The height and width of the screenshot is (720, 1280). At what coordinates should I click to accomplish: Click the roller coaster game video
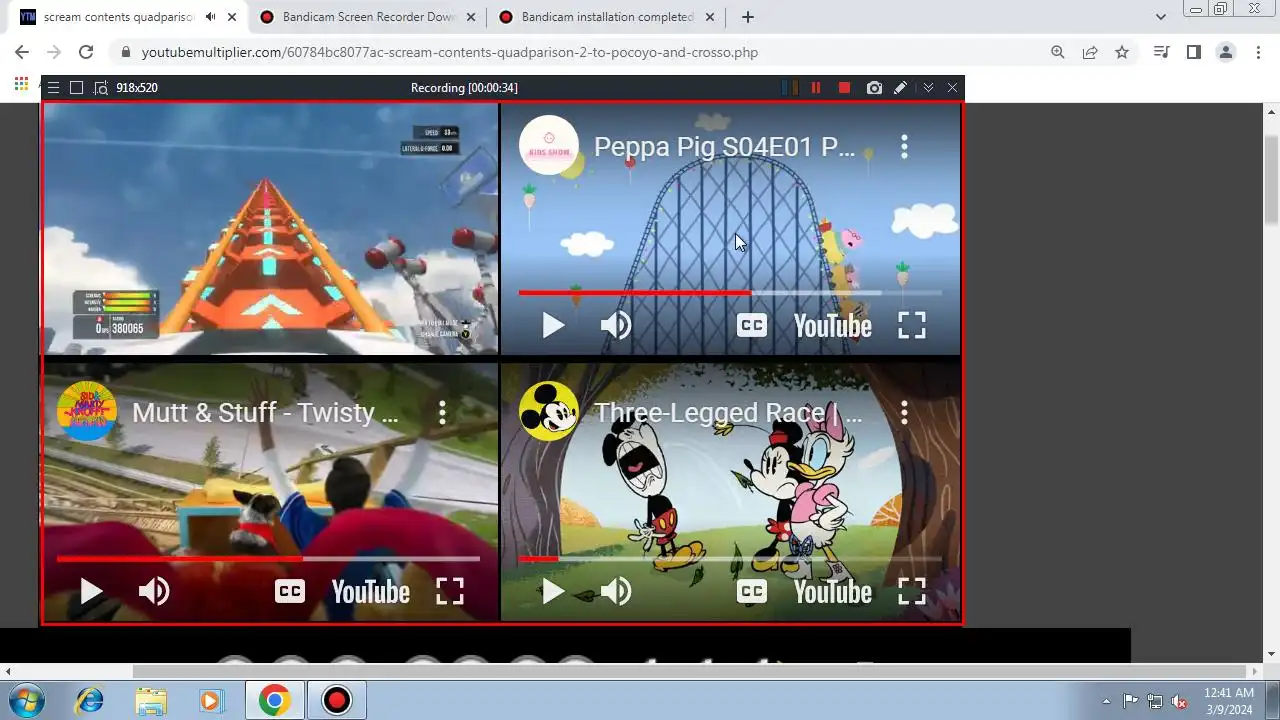(x=270, y=229)
